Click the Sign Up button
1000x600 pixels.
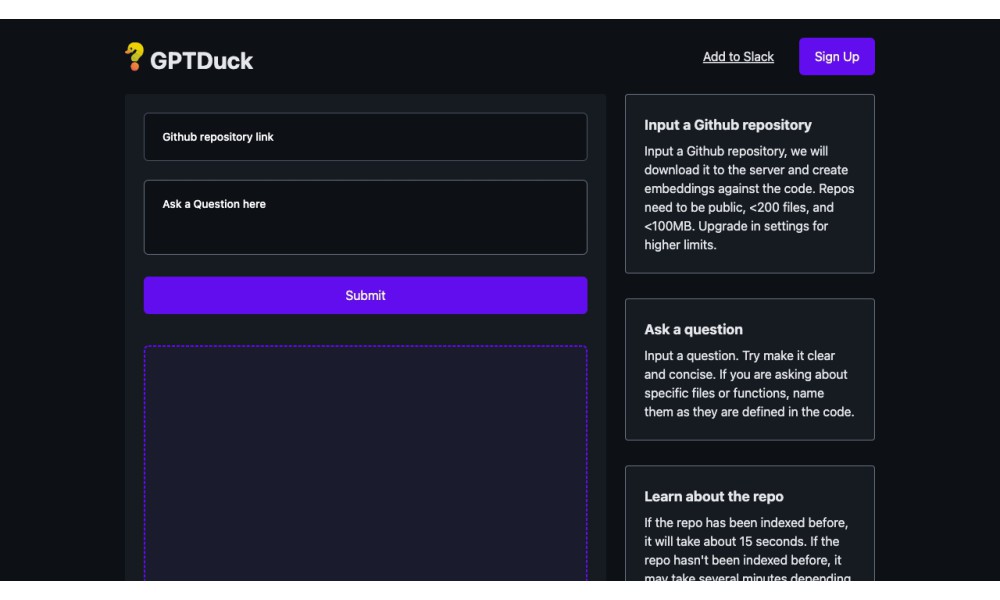(836, 57)
